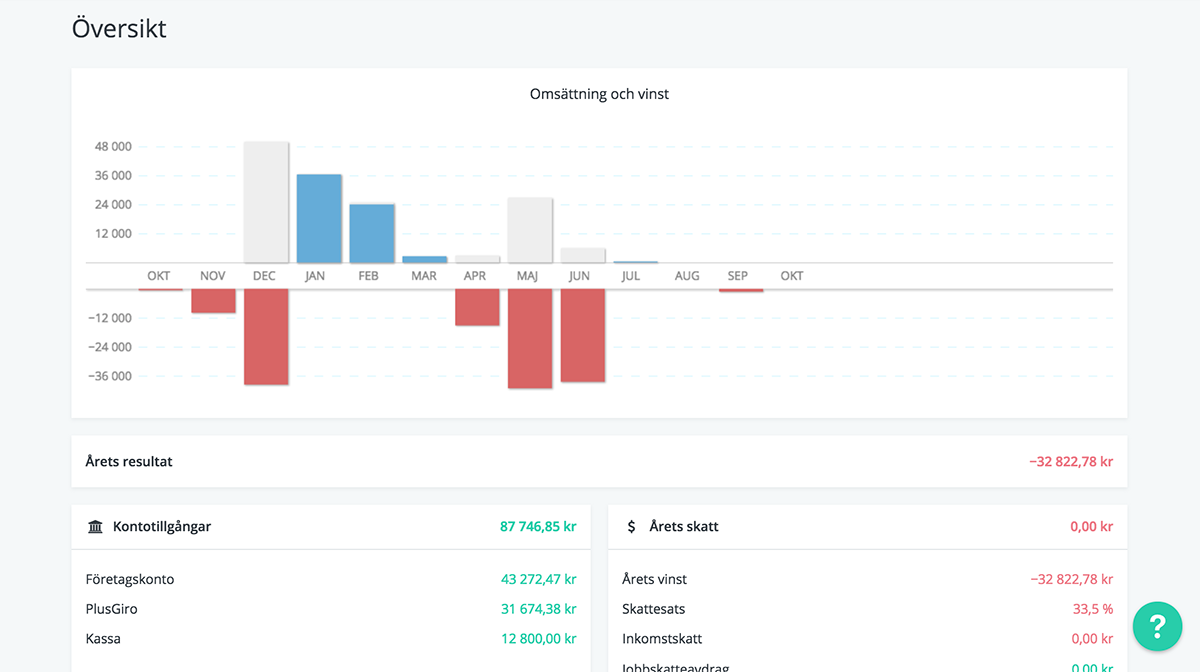Click the gray December bar above the axis

pyautogui.click(x=266, y=201)
